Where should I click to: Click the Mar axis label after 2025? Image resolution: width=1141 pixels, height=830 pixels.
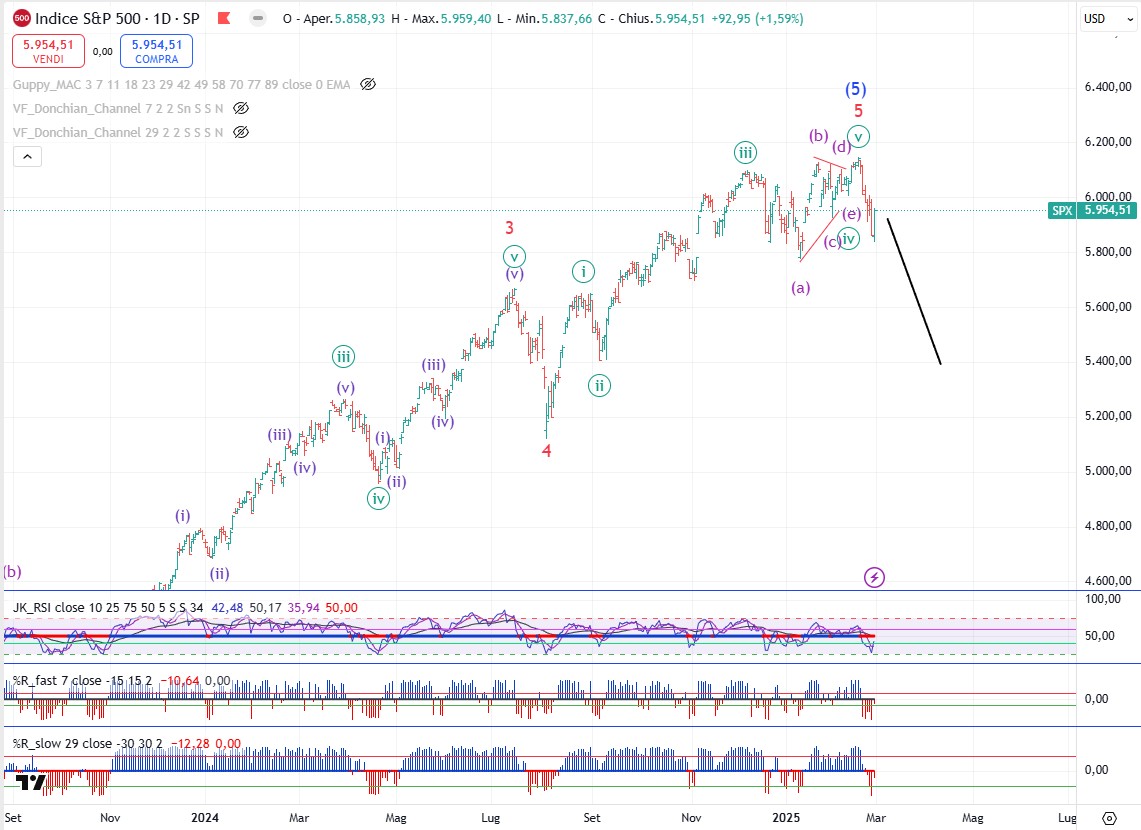(875, 818)
